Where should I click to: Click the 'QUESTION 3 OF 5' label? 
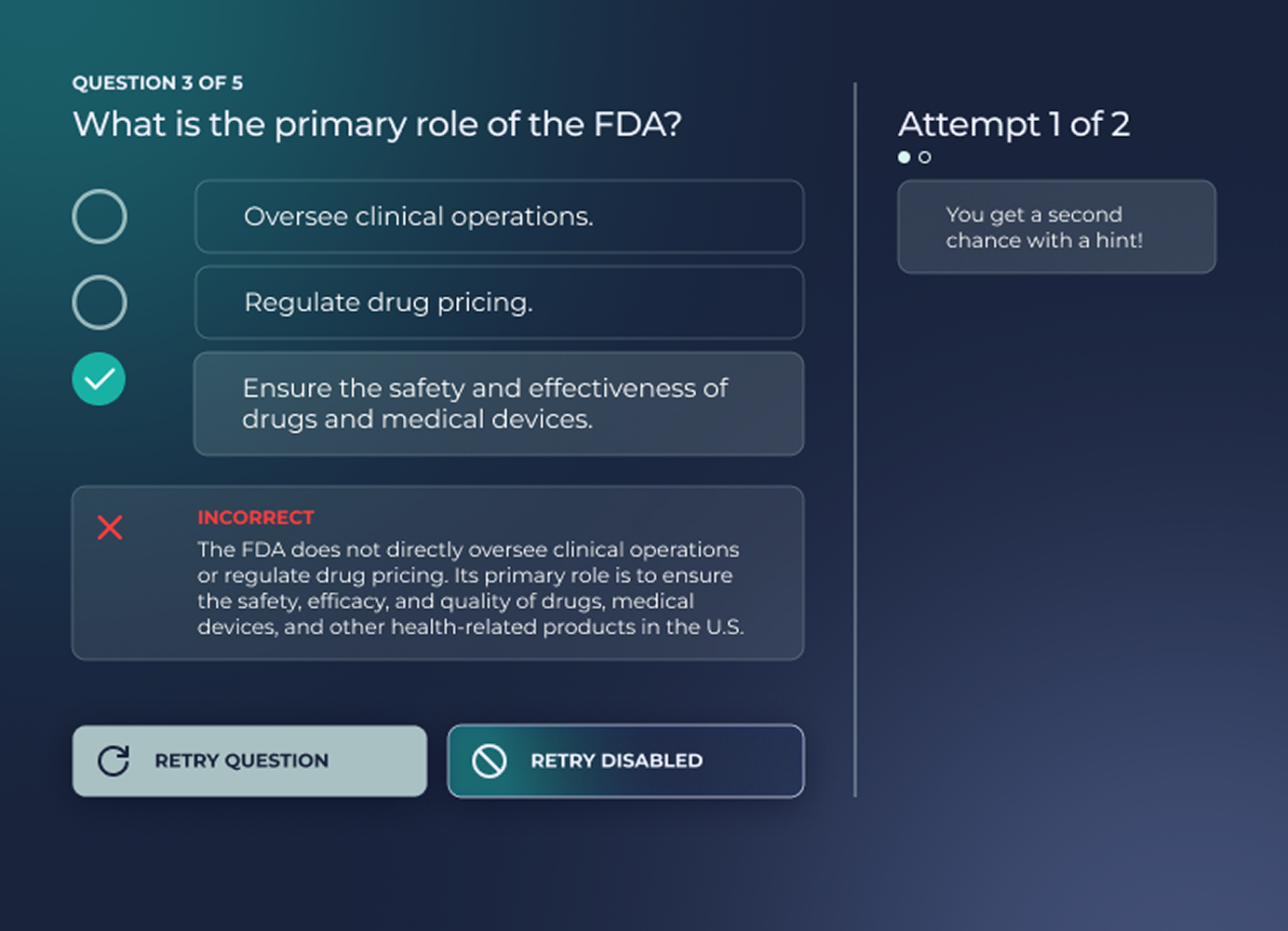coord(157,83)
